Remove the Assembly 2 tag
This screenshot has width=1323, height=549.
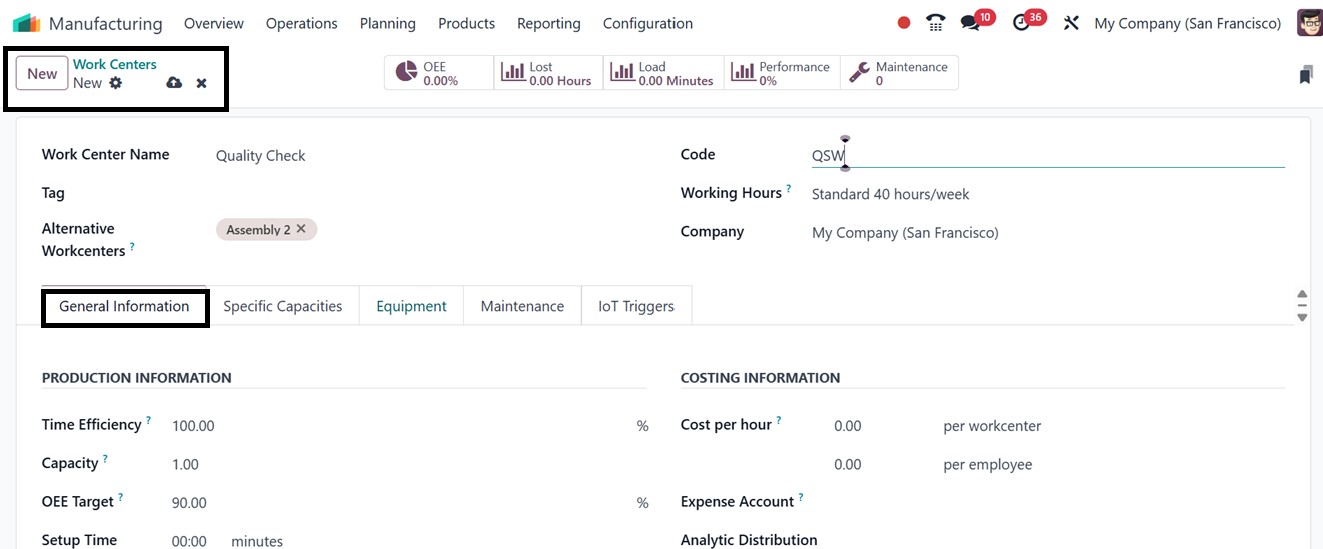click(301, 229)
